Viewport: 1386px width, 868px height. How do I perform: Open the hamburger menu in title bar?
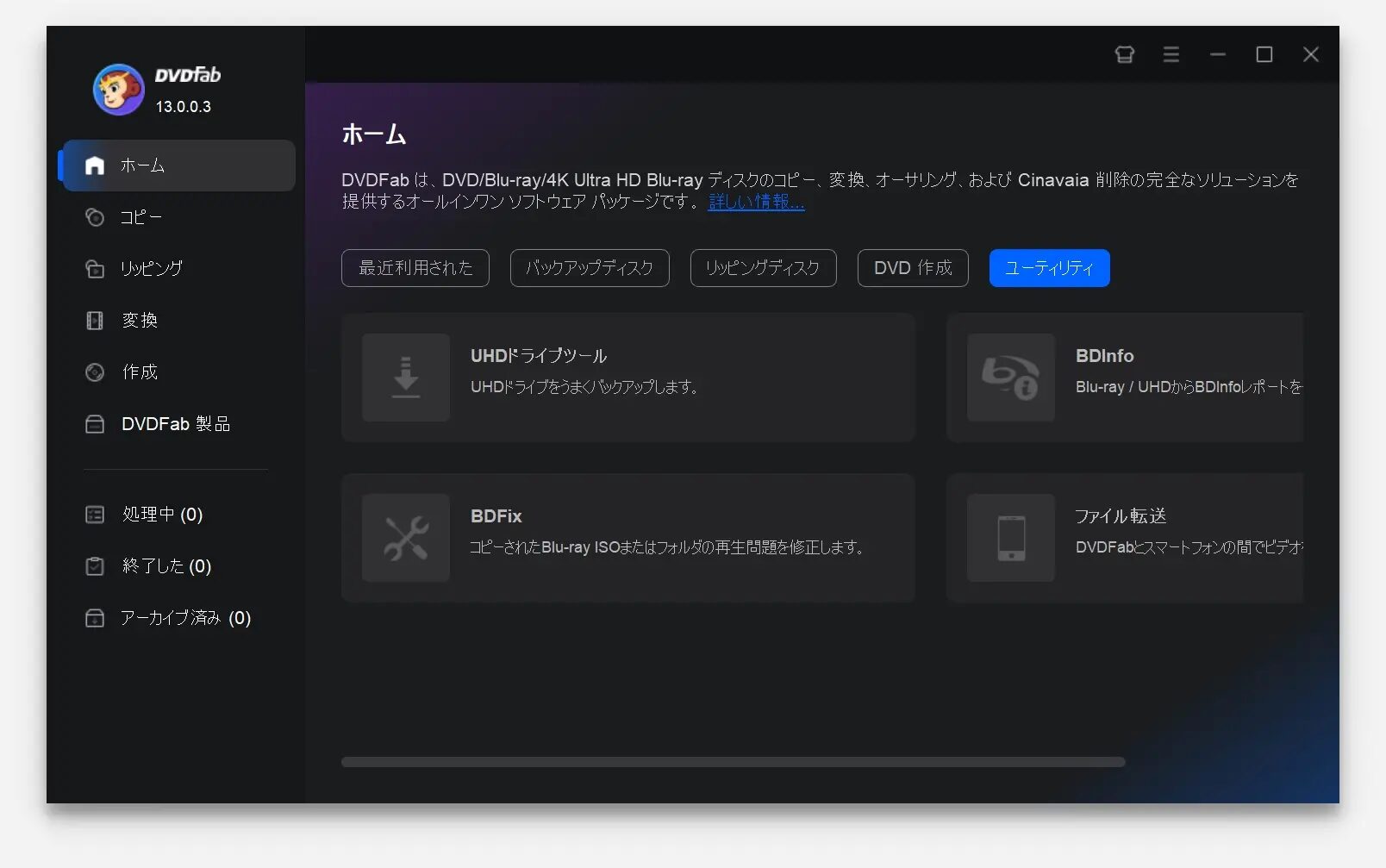[1171, 55]
